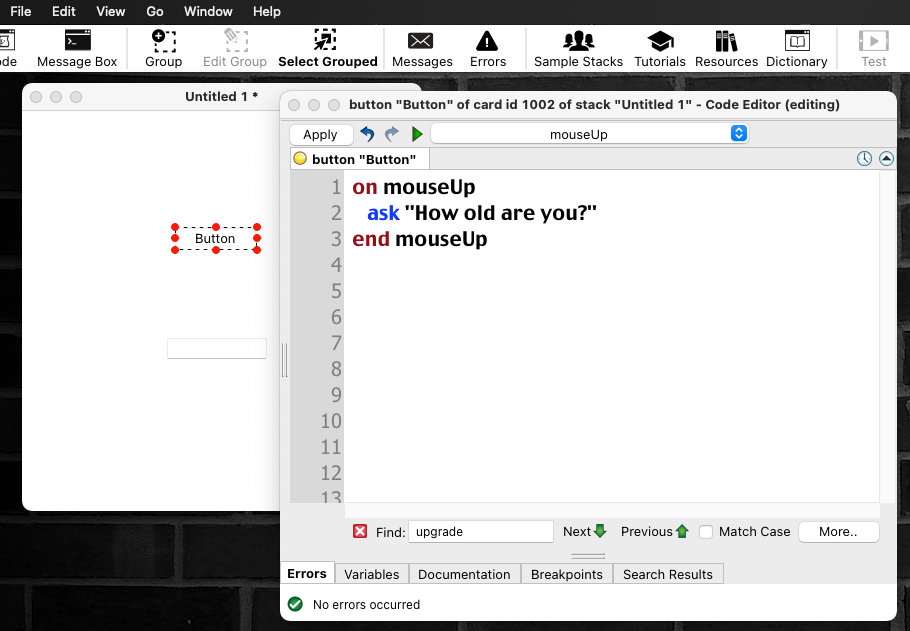Click the More.. button
The image size is (910, 631).
click(x=838, y=532)
